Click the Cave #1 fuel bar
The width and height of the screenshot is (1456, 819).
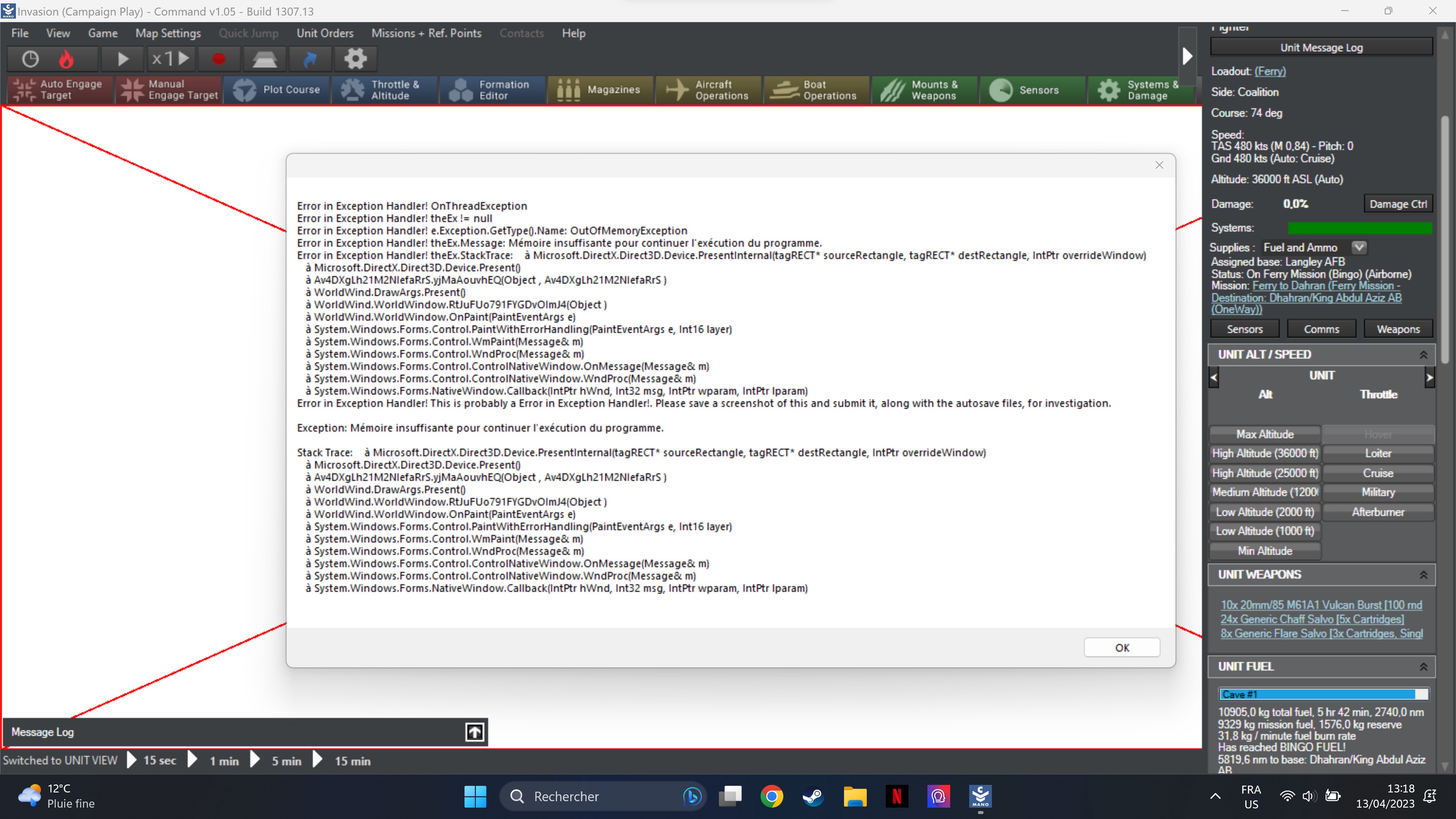(1323, 695)
